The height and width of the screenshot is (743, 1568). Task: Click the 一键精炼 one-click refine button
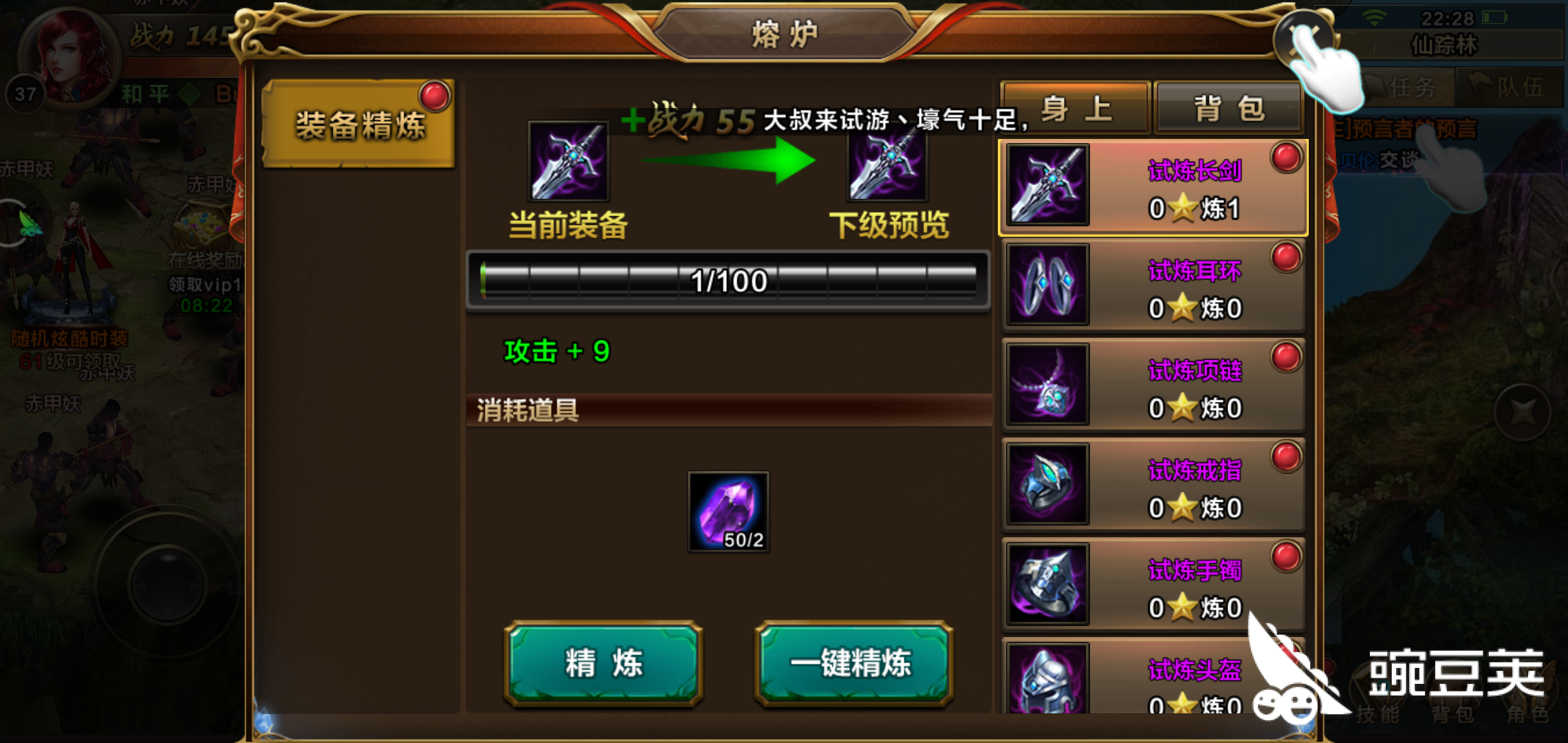[x=853, y=663]
